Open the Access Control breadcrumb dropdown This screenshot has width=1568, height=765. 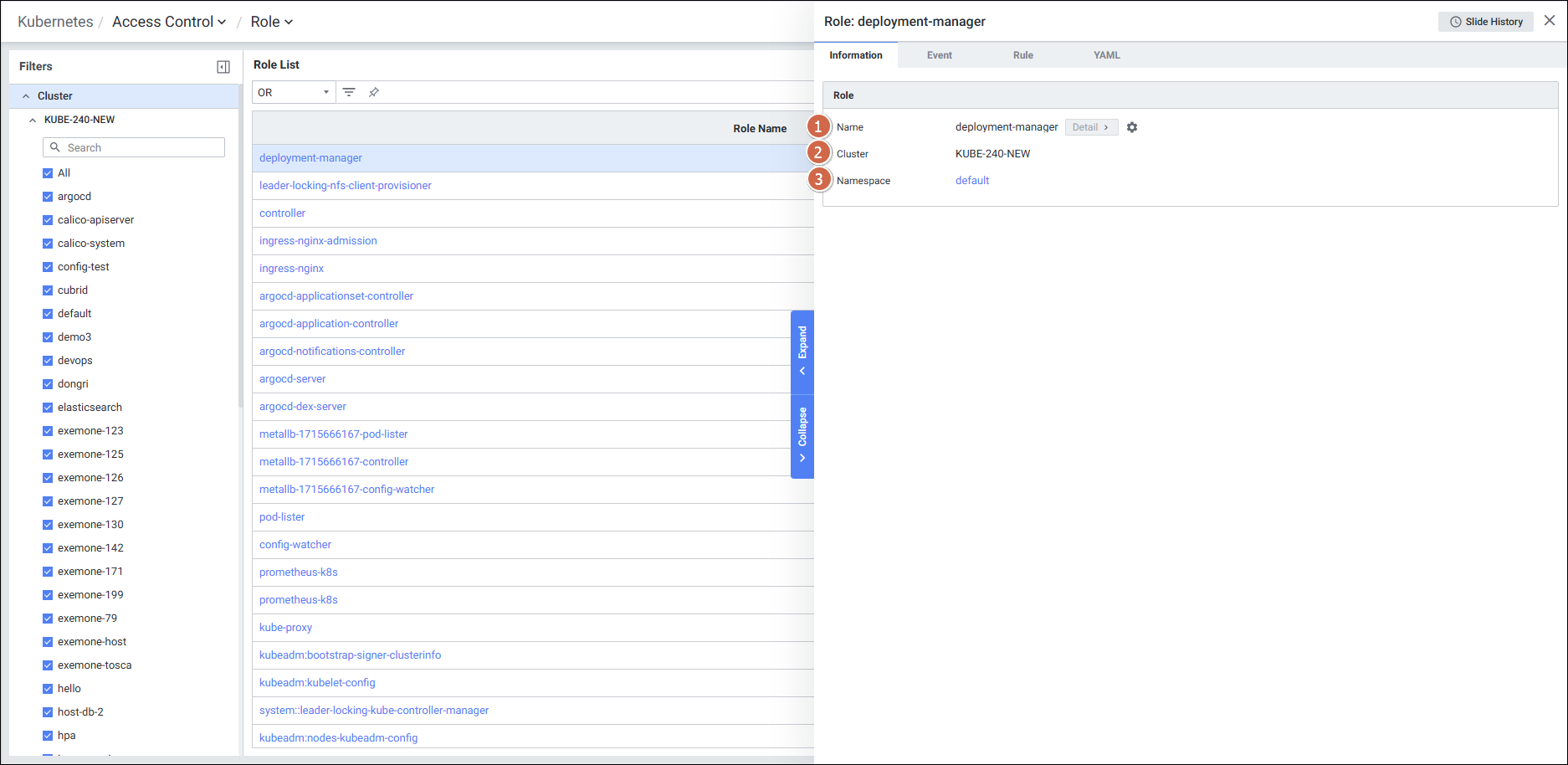[169, 22]
